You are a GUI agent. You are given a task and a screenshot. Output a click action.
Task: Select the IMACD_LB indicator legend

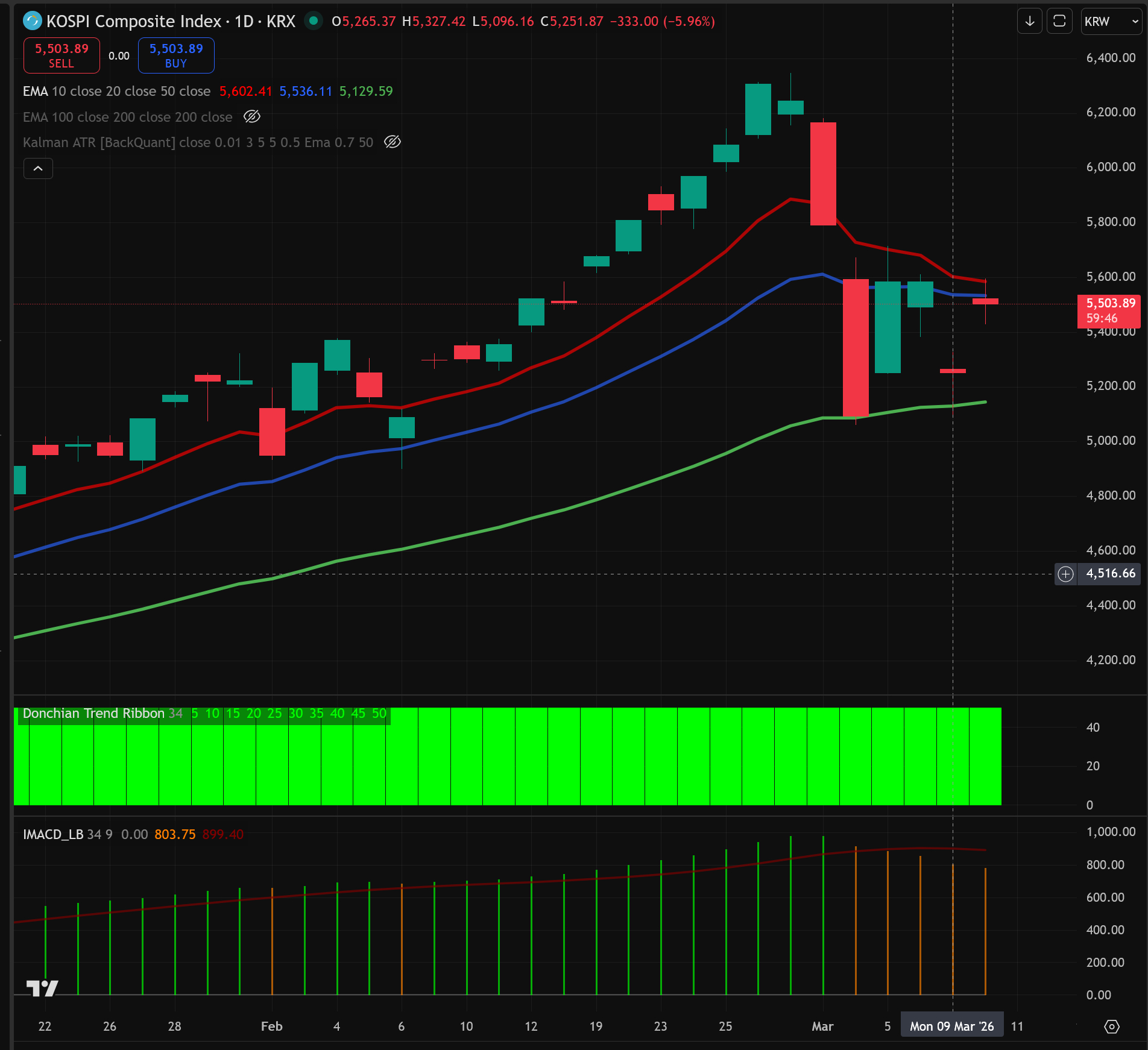tap(53, 834)
